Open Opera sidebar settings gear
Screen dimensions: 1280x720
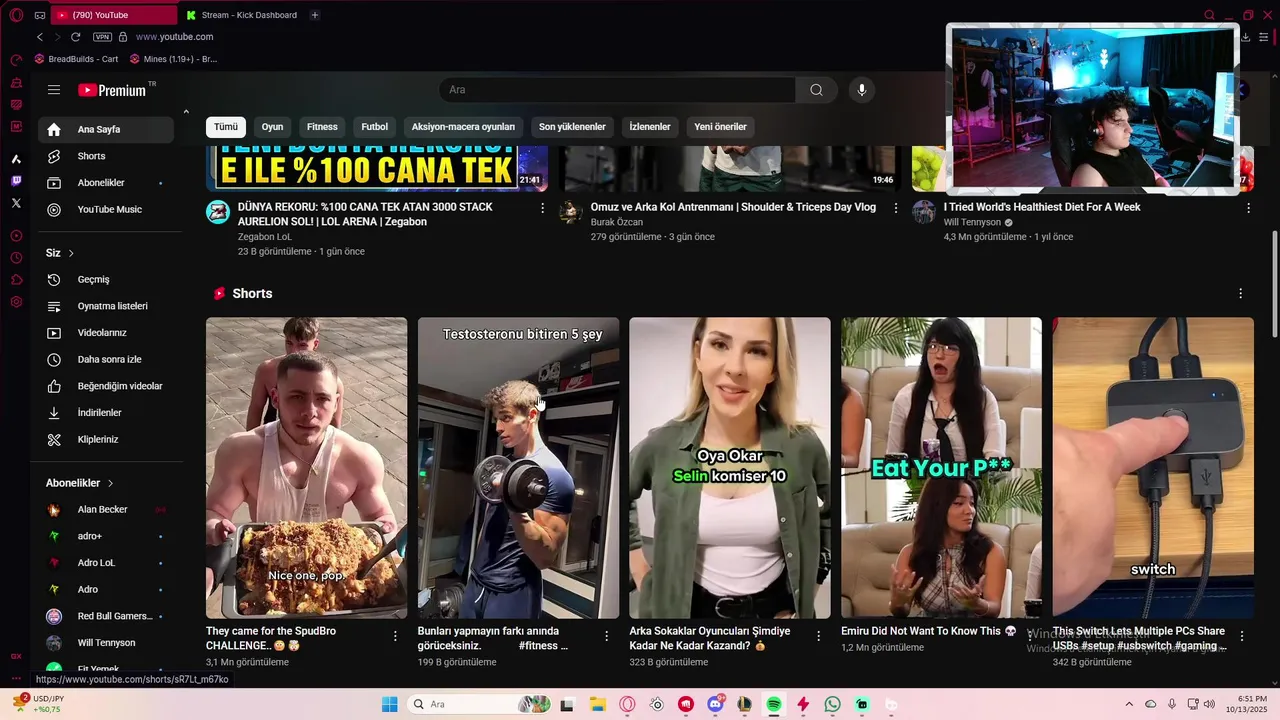click(x=16, y=302)
